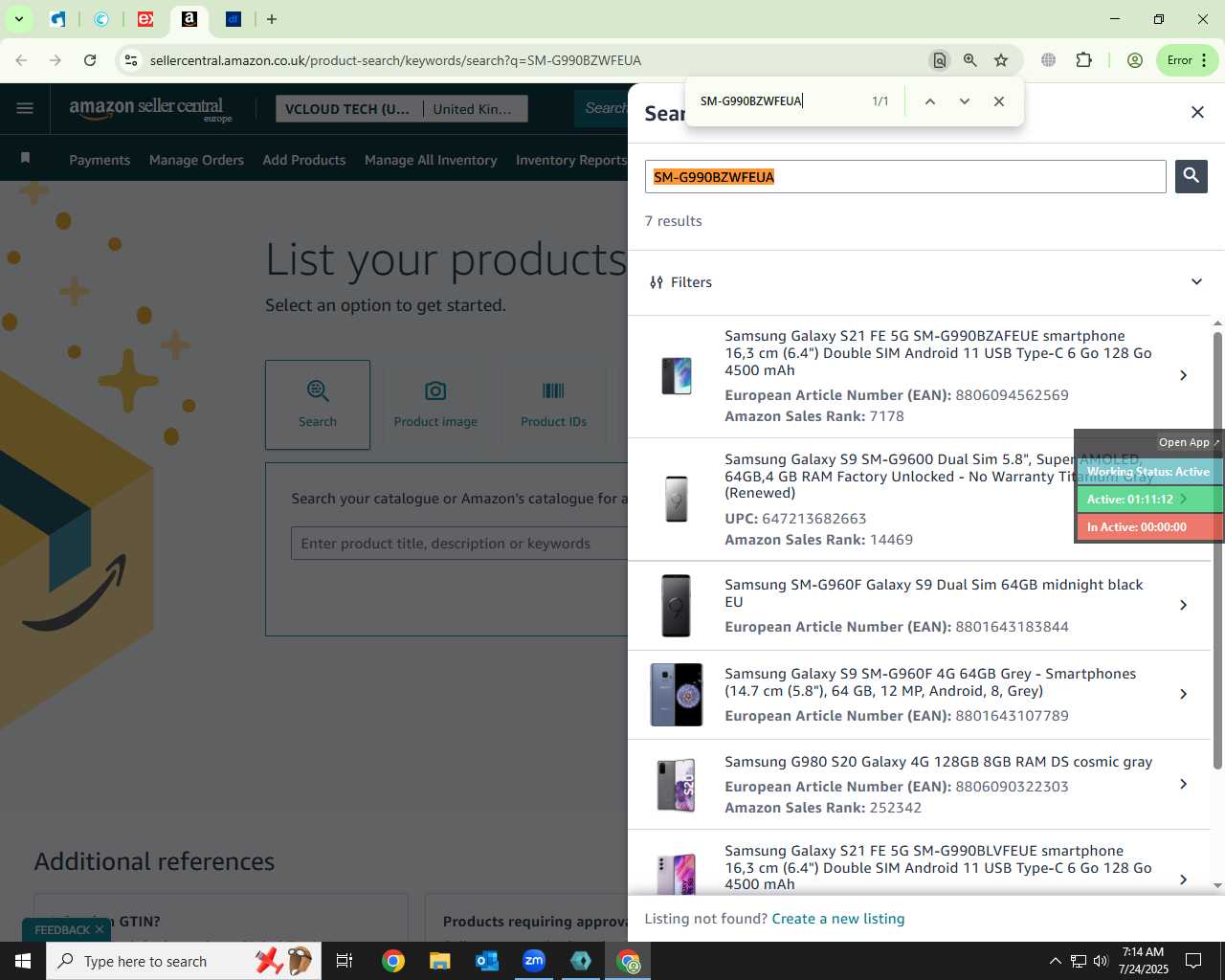This screenshot has height=980, width=1225.
Task: Click the browser reload button
Action: point(90,60)
